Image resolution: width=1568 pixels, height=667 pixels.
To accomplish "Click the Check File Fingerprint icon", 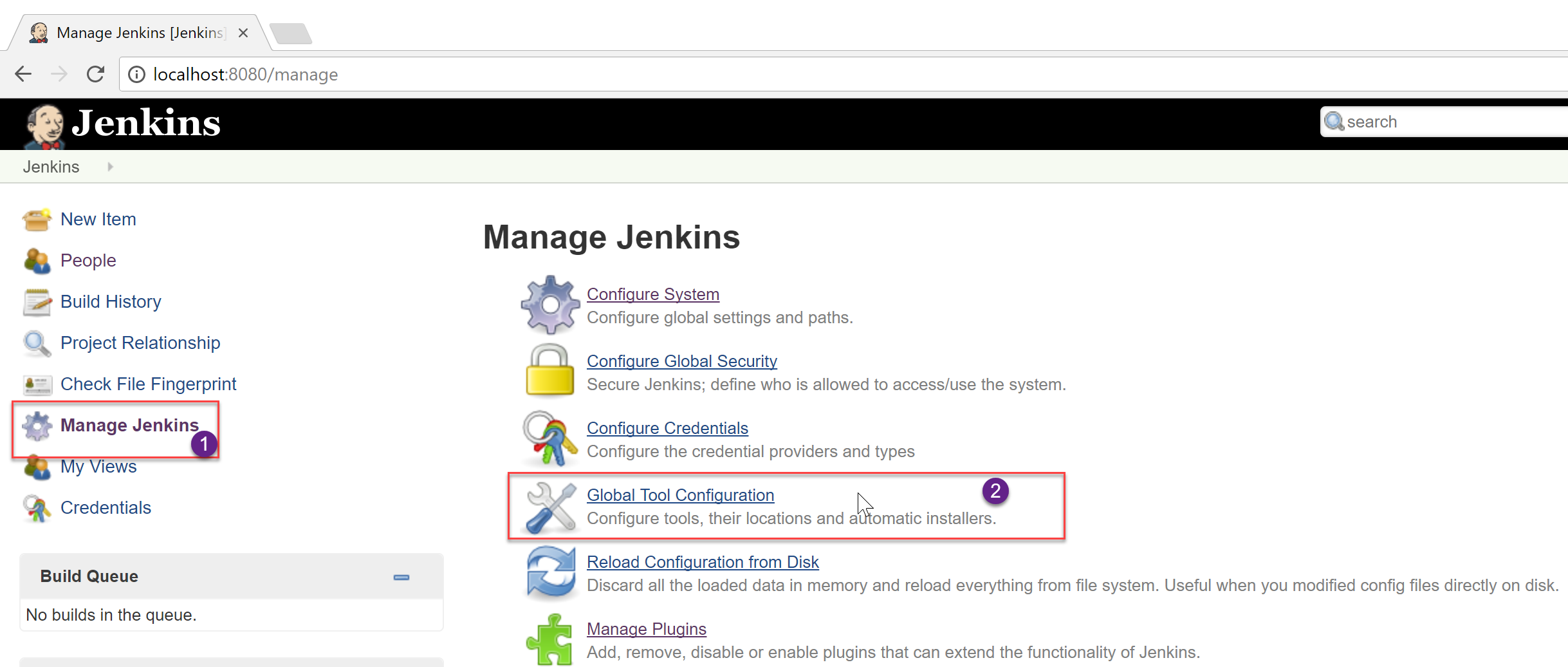I will (x=37, y=385).
